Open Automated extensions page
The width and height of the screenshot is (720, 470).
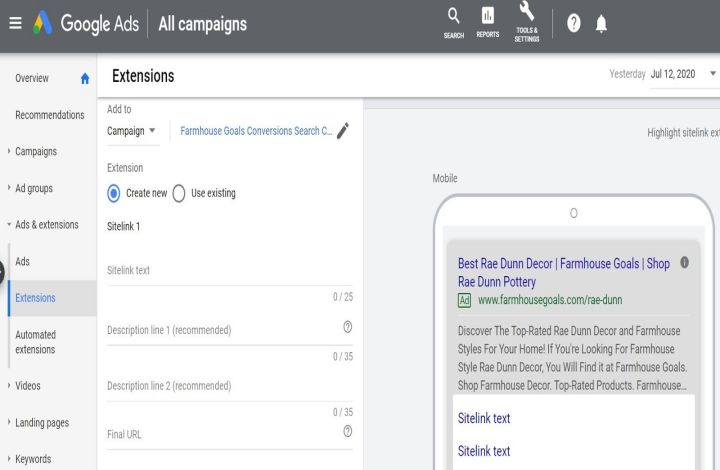[x=35, y=342]
